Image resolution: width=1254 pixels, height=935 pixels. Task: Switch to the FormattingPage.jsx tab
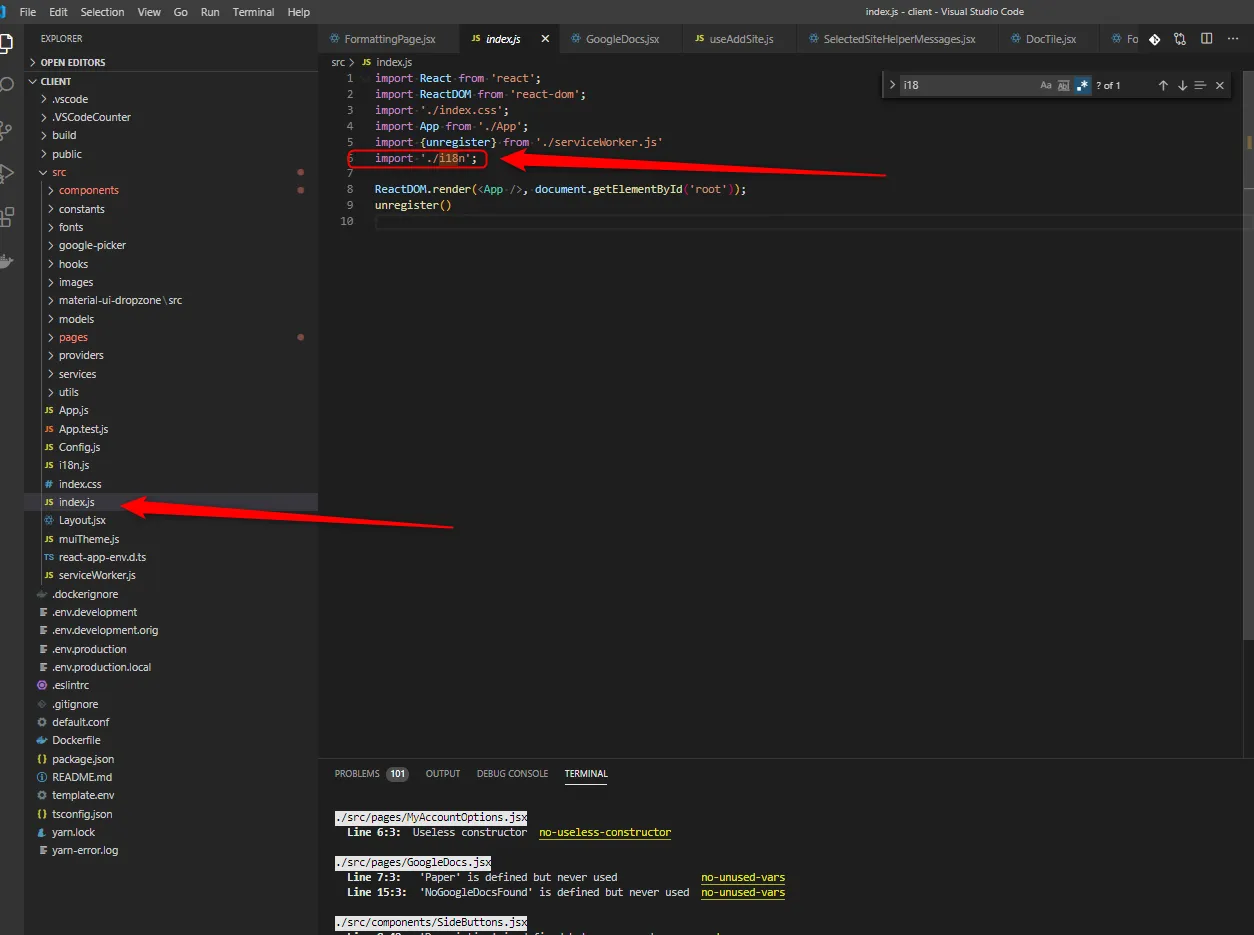click(390, 39)
